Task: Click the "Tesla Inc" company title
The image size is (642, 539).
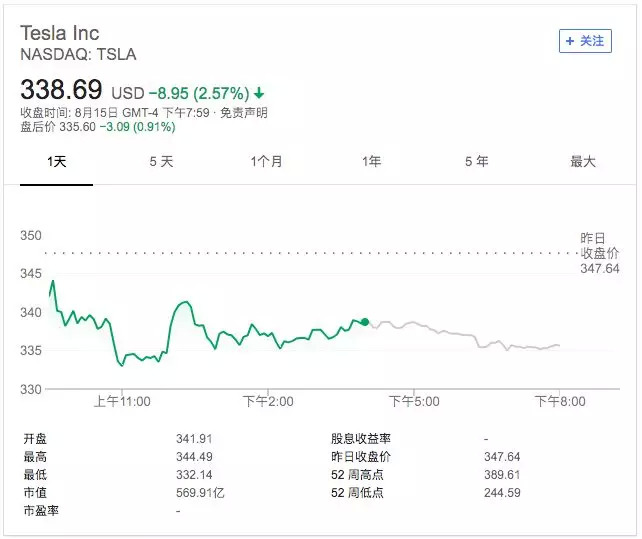Action: 60,34
